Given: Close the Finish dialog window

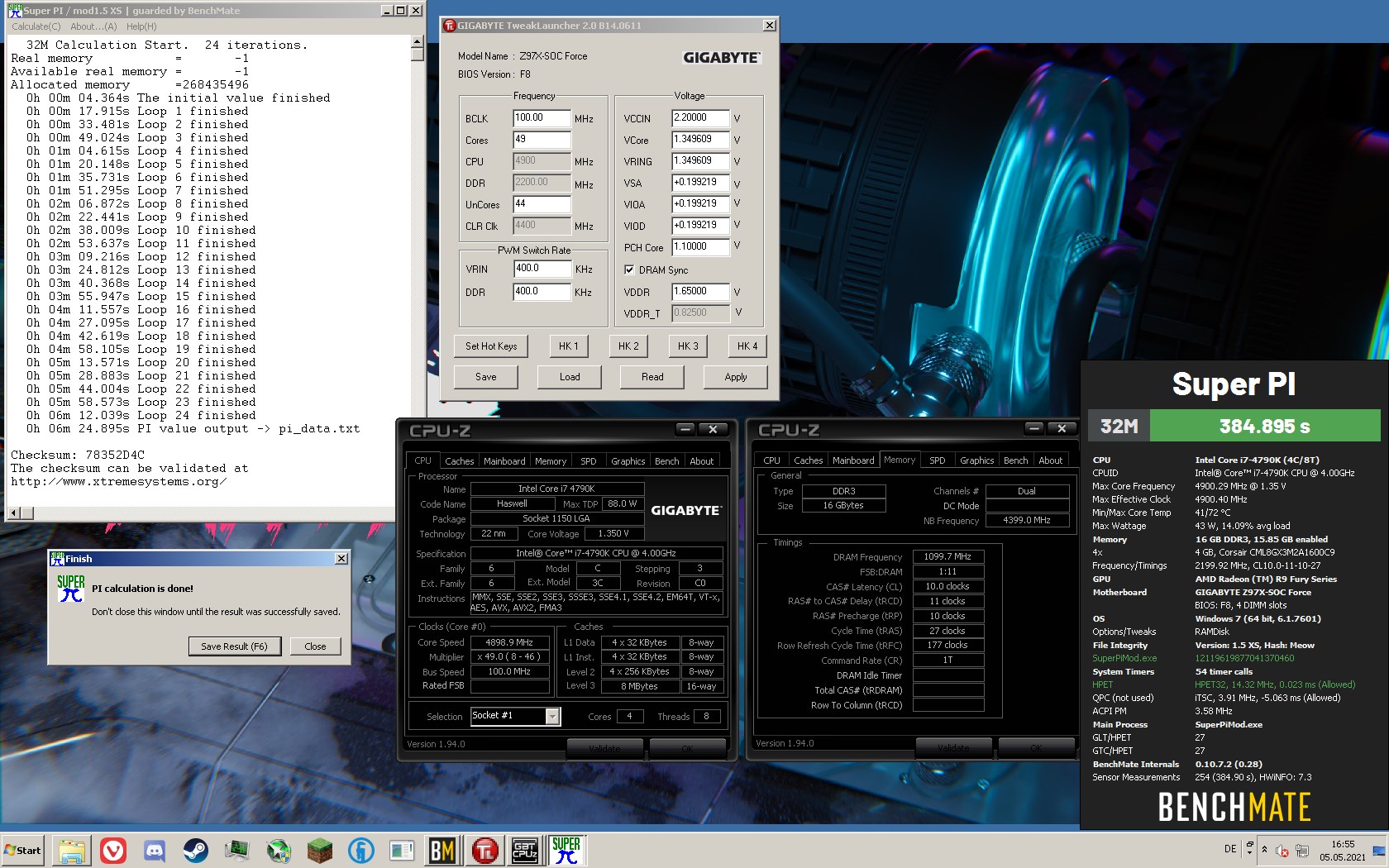Looking at the screenshot, I should coord(341,559).
